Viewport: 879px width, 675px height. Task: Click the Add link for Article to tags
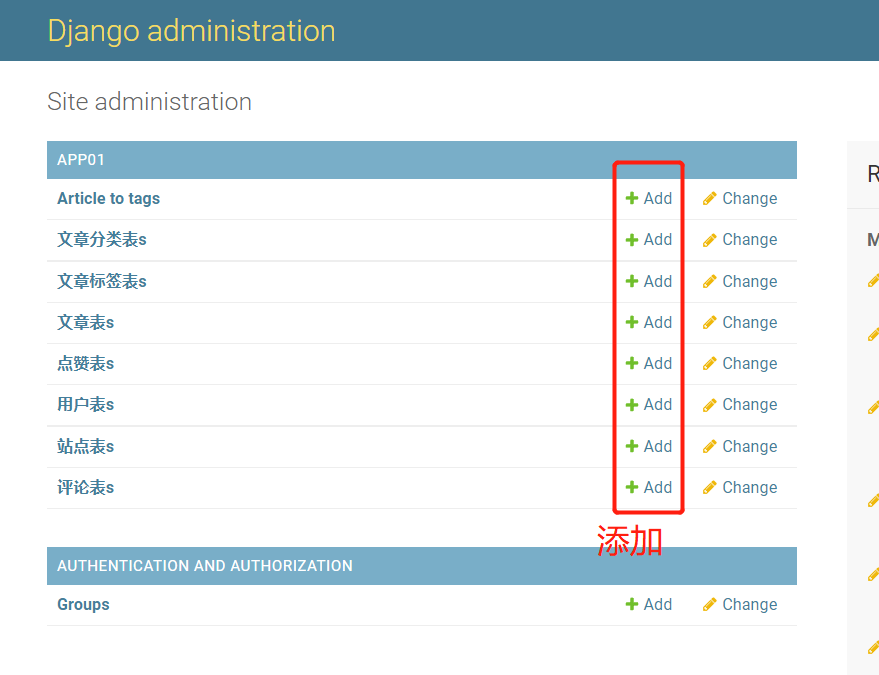click(658, 198)
